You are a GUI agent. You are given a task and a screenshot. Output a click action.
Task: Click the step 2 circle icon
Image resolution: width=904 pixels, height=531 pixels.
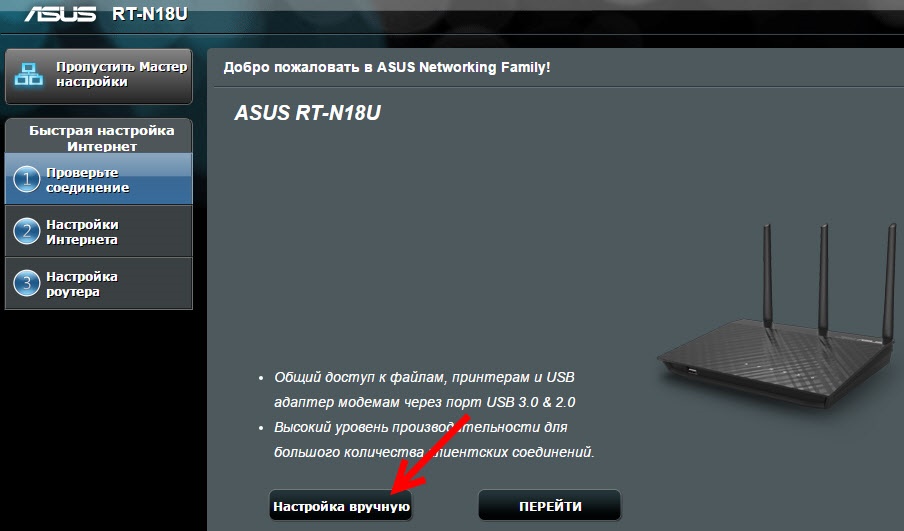(27, 232)
